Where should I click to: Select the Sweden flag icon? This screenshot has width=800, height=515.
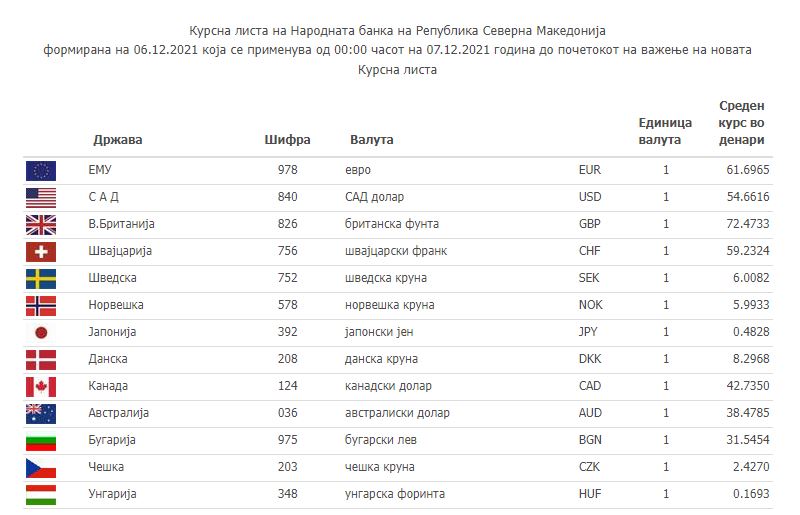[41, 279]
